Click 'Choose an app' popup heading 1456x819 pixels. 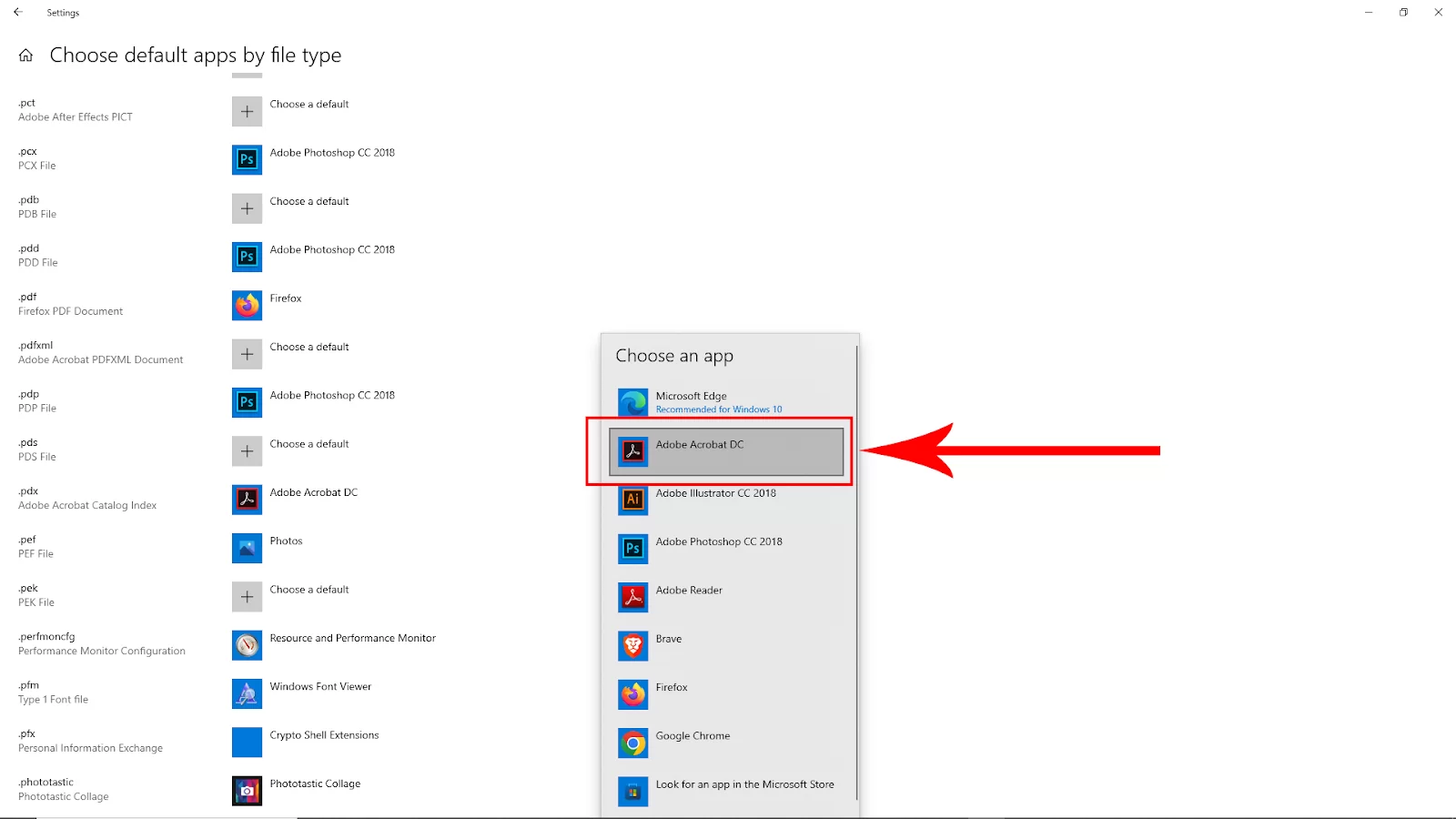click(674, 356)
